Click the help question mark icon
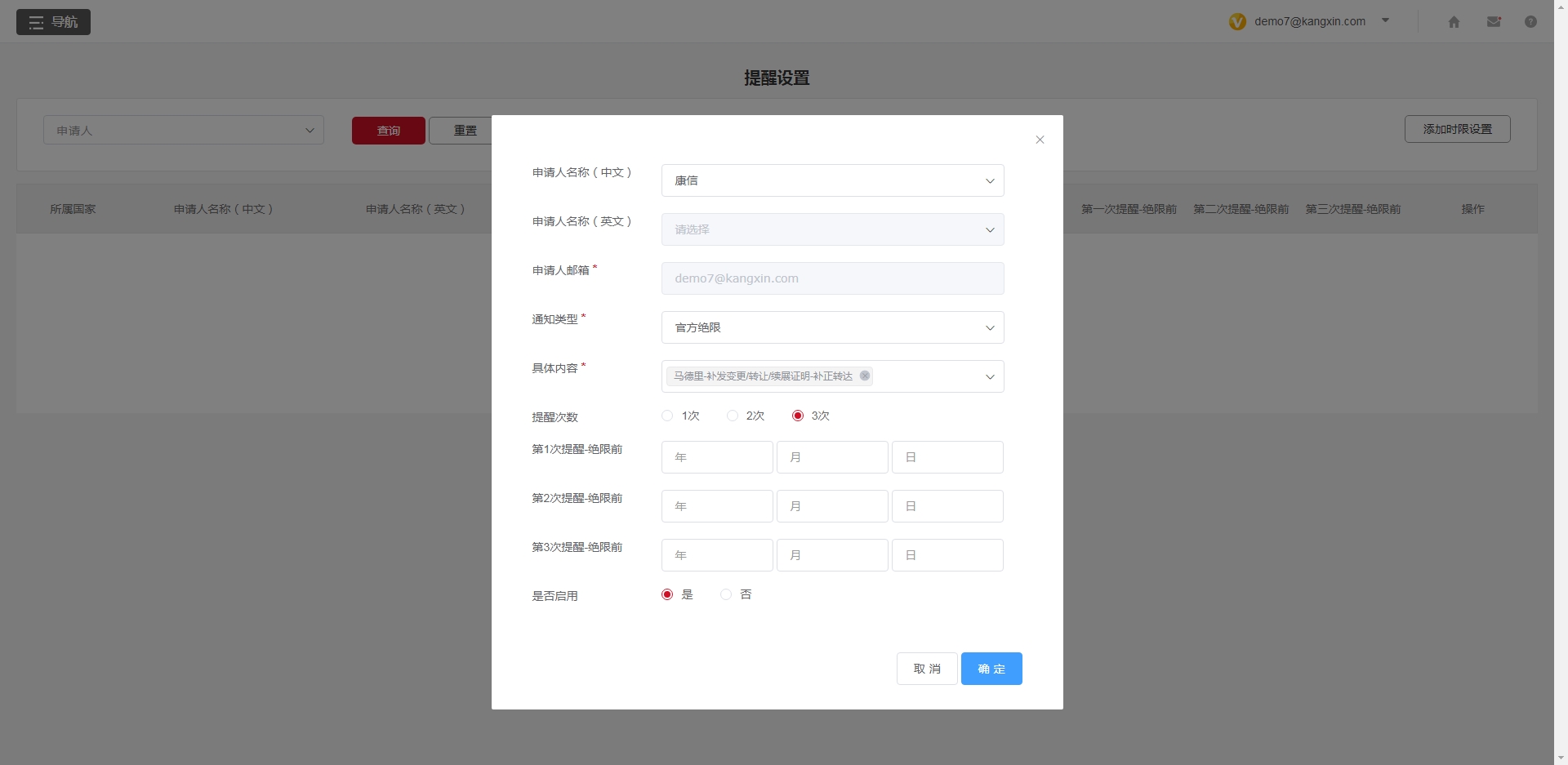The height and width of the screenshot is (765, 1568). click(1531, 22)
